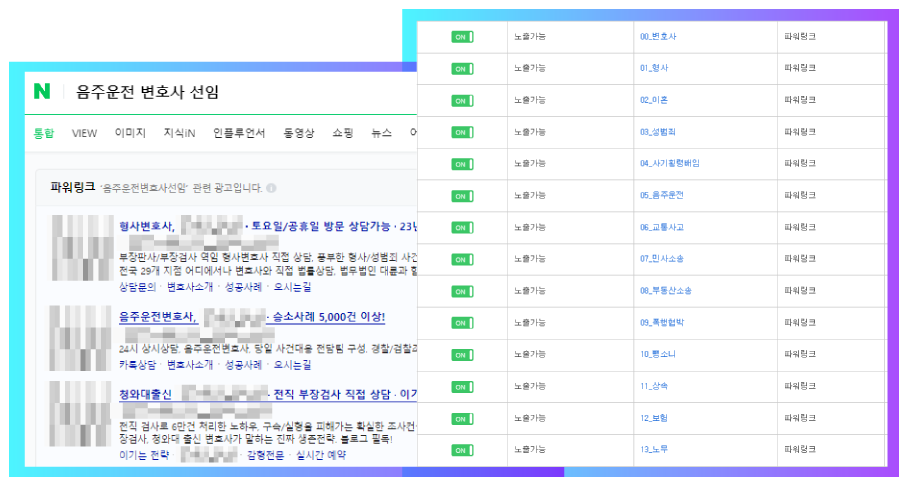This screenshot has height=486, width=908.
Task: Toggle the 11_상속 ON switch
Action: click(x=462, y=387)
